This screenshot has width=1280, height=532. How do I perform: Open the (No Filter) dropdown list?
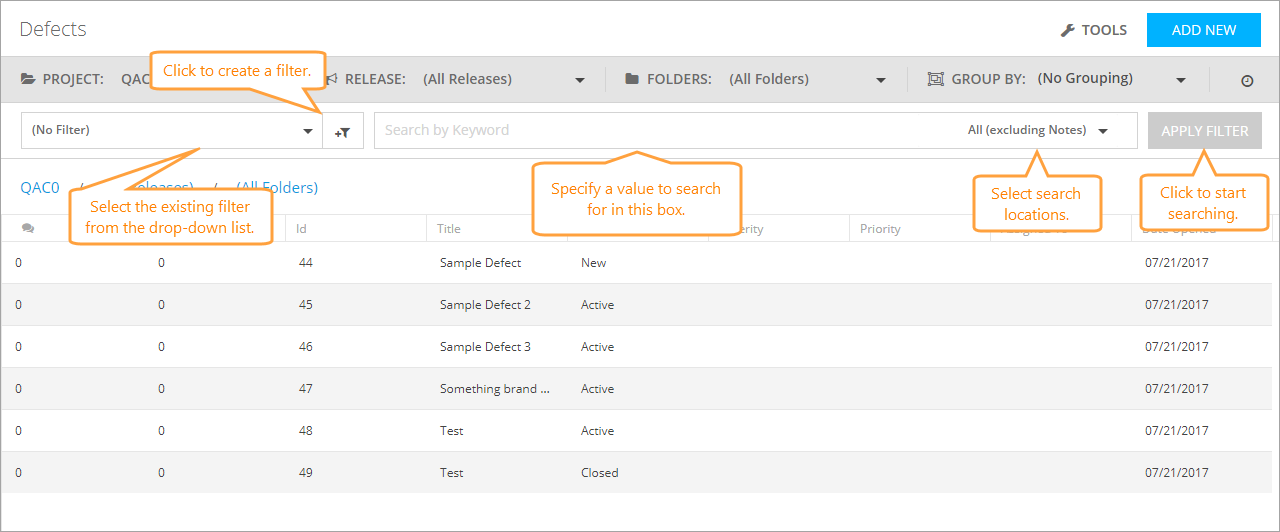[x=172, y=131]
